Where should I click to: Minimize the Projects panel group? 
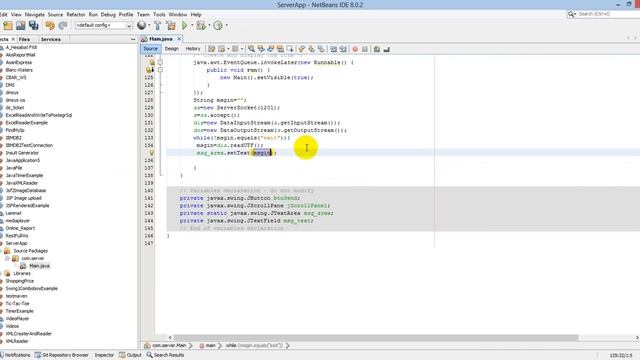(x=133, y=39)
